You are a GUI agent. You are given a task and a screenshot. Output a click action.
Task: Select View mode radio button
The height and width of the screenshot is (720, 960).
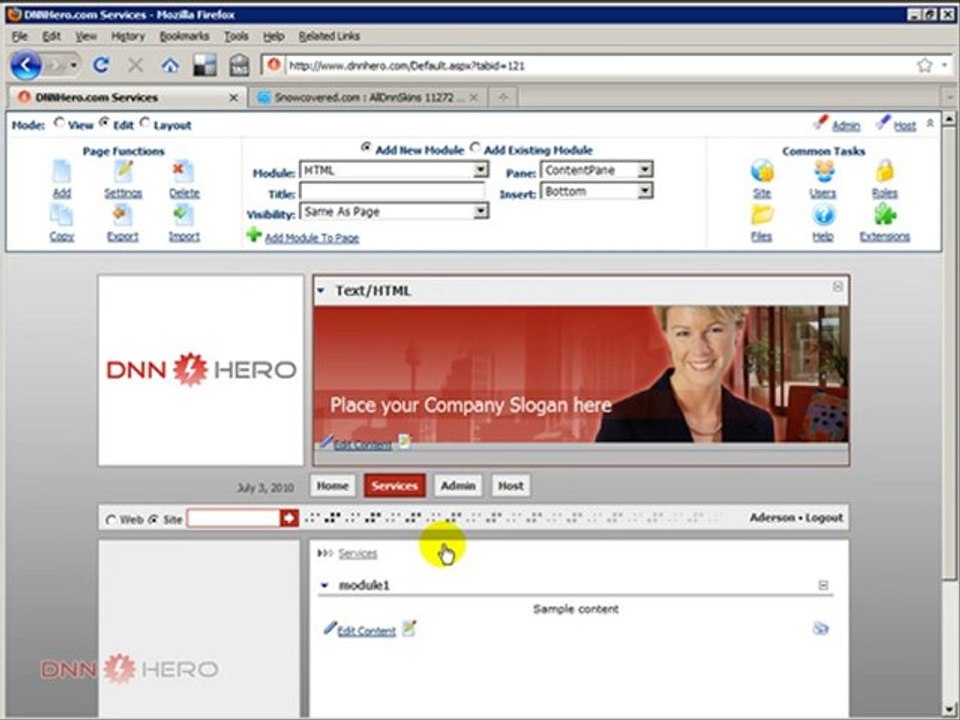click(59, 123)
